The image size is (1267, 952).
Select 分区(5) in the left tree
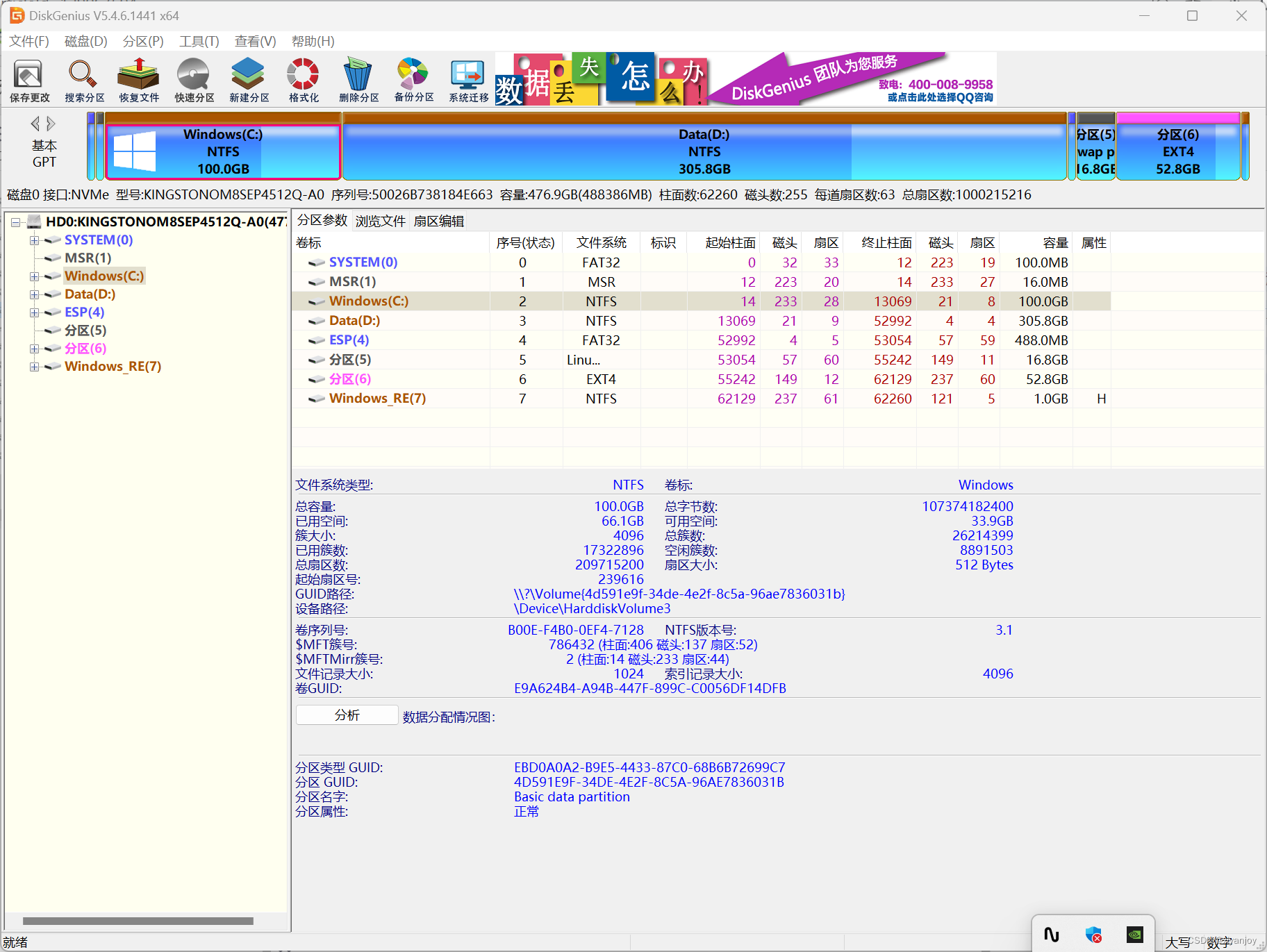click(85, 330)
